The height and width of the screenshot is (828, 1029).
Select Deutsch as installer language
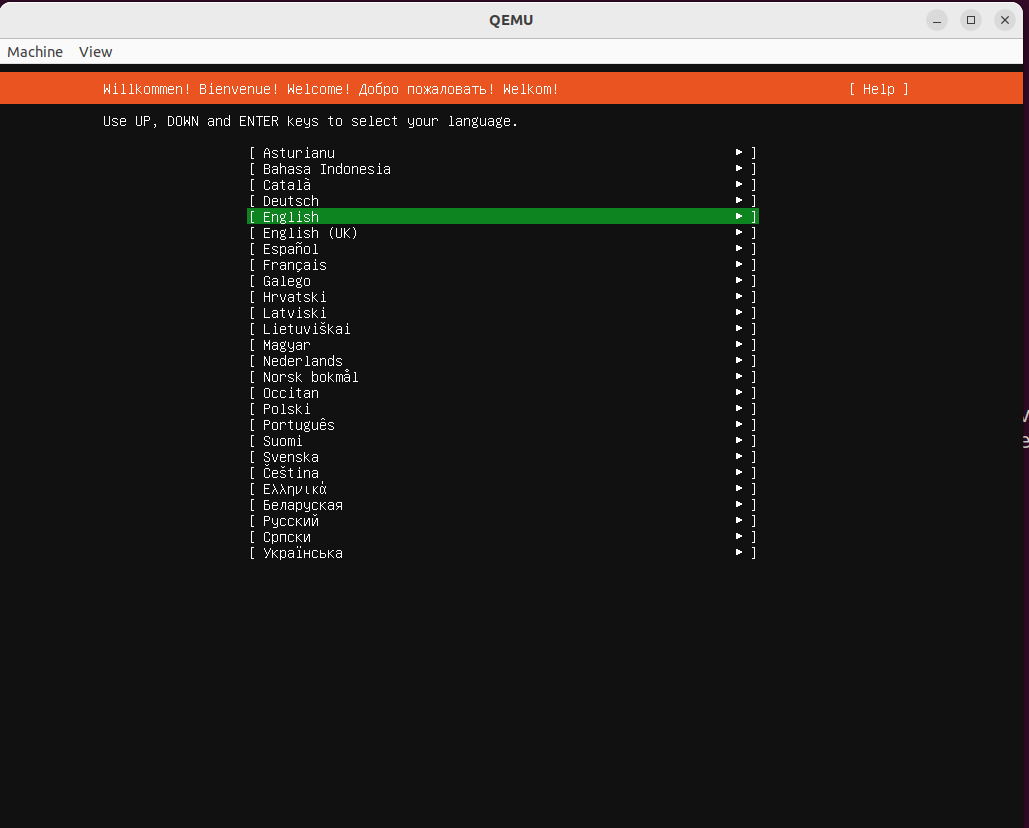click(x=290, y=200)
